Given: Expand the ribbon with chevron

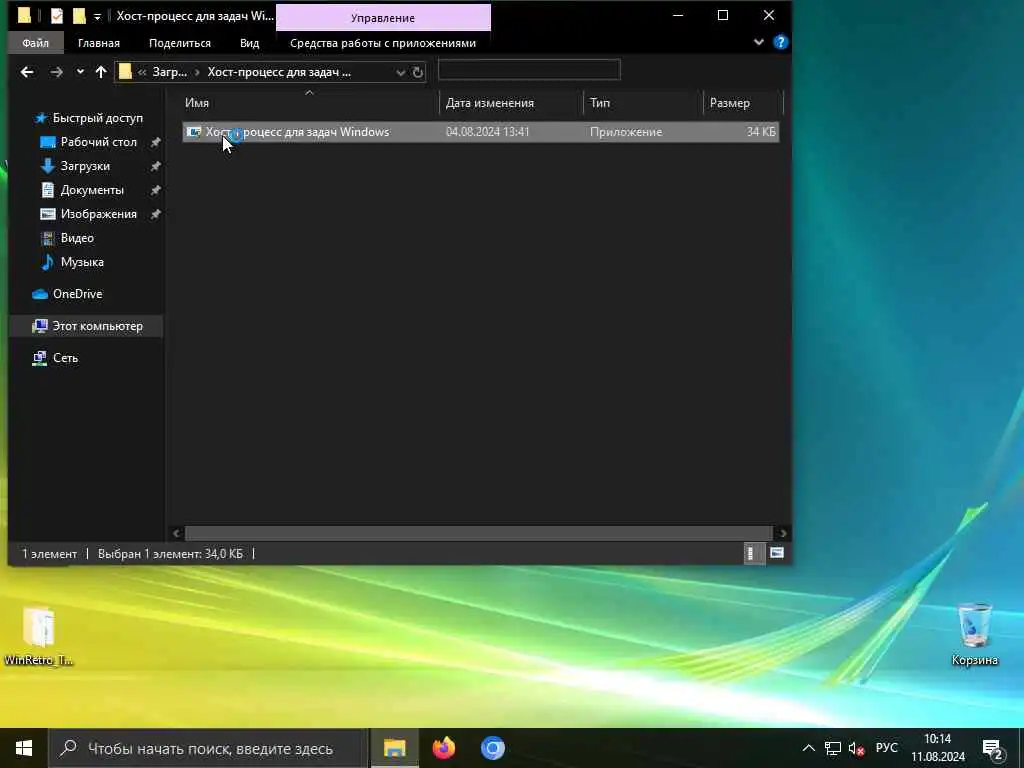Looking at the screenshot, I should (x=758, y=42).
